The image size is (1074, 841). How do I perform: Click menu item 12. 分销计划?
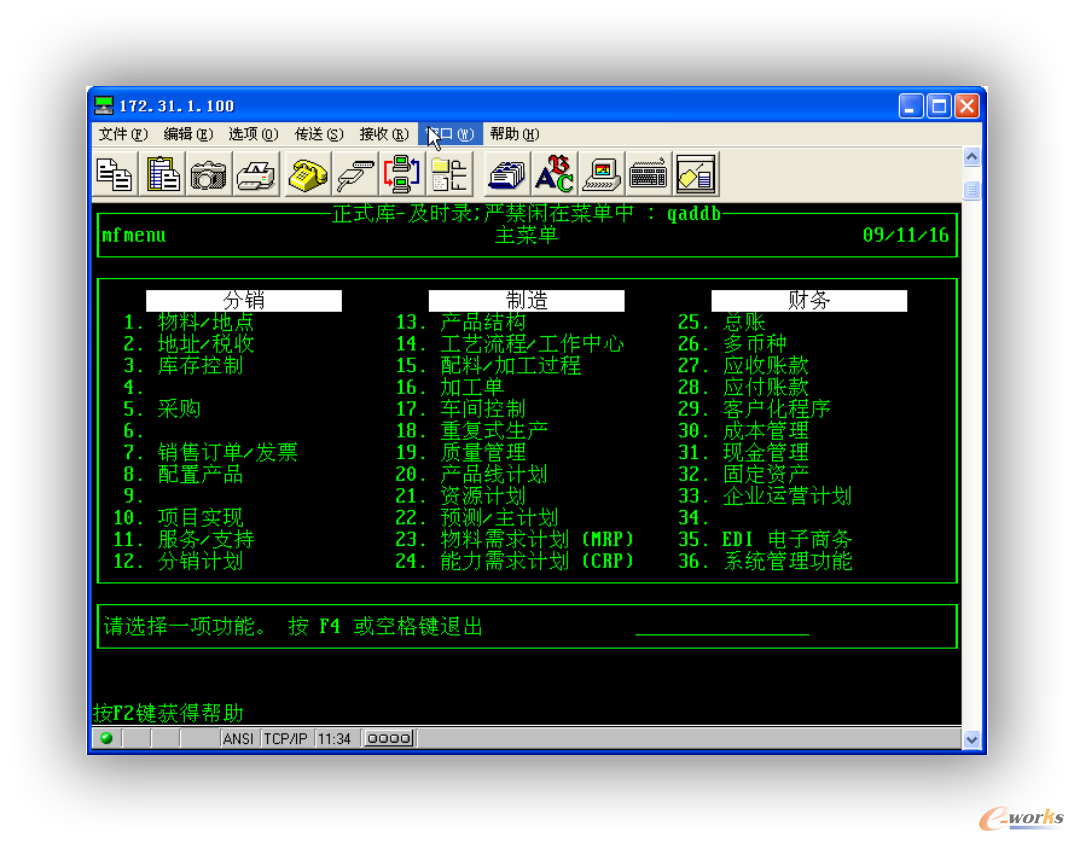coord(178,562)
